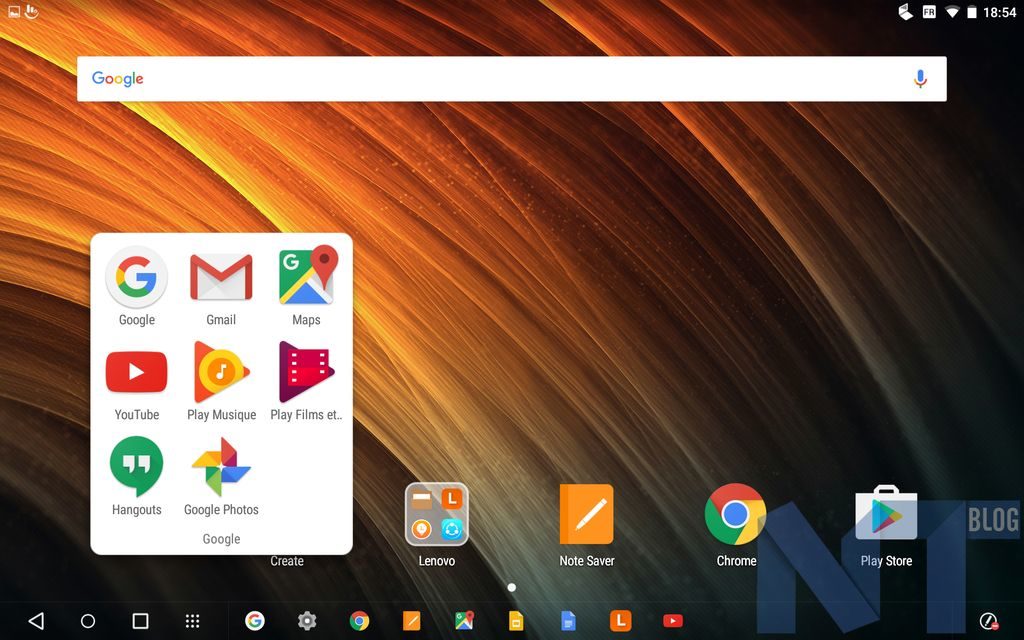The width and height of the screenshot is (1024, 640).
Task: Tap the battery status icon
Action: click(972, 12)
